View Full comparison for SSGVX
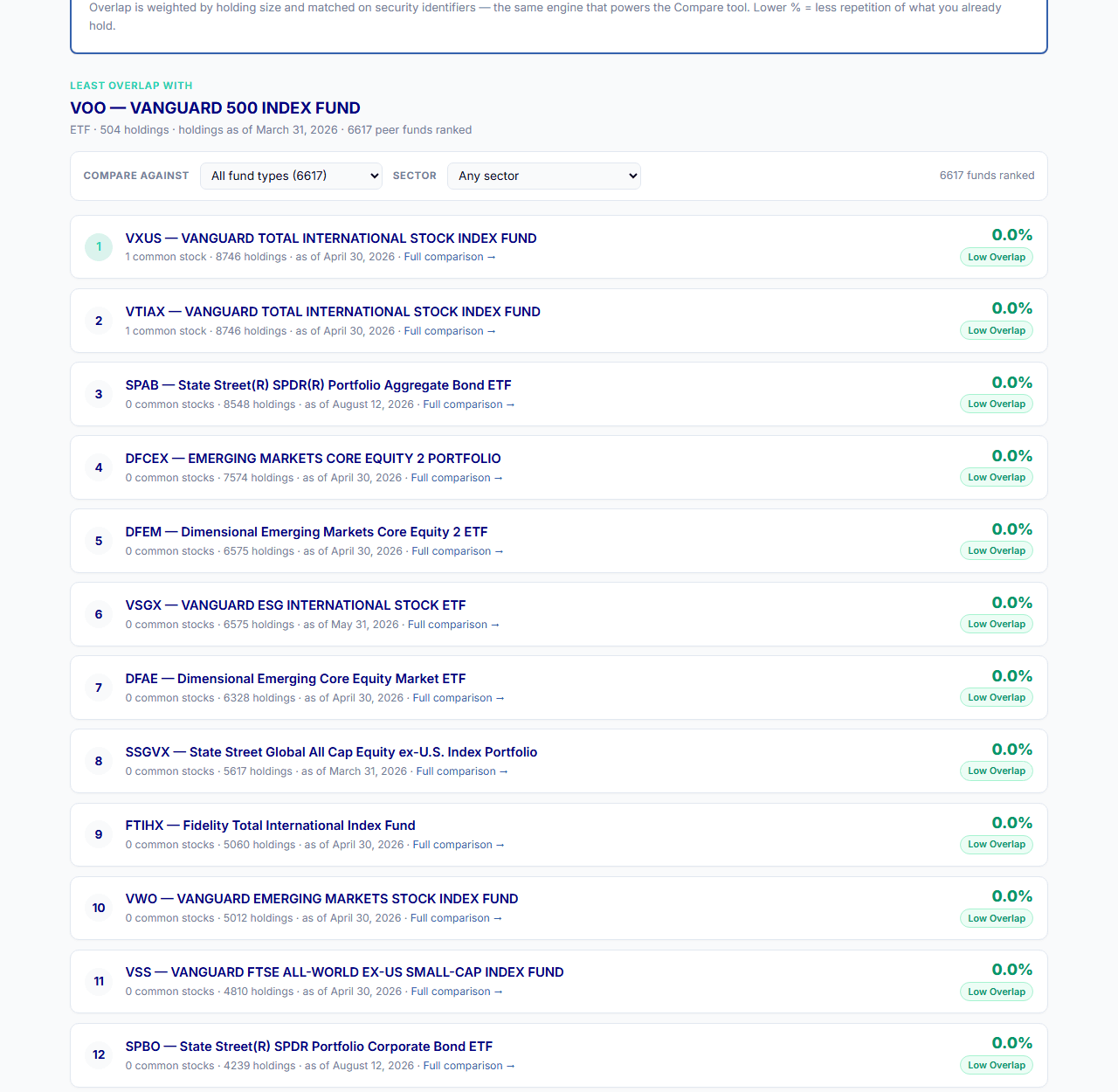The width and height of the screenshot is (1118, 1092). pyautogui.click(x=462, y=771)
